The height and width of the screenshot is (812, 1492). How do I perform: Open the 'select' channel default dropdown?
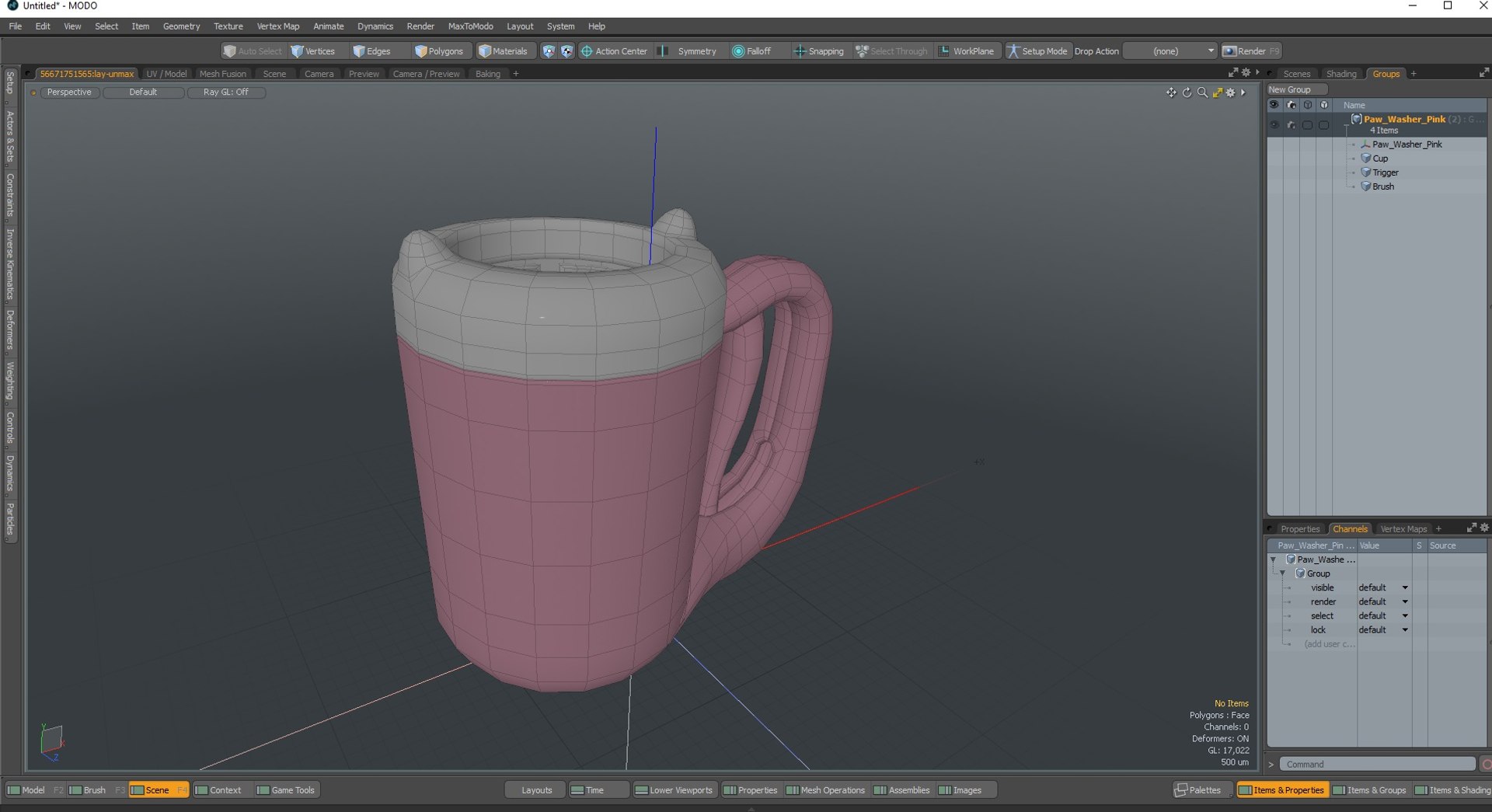click(x=1383, y=615)
